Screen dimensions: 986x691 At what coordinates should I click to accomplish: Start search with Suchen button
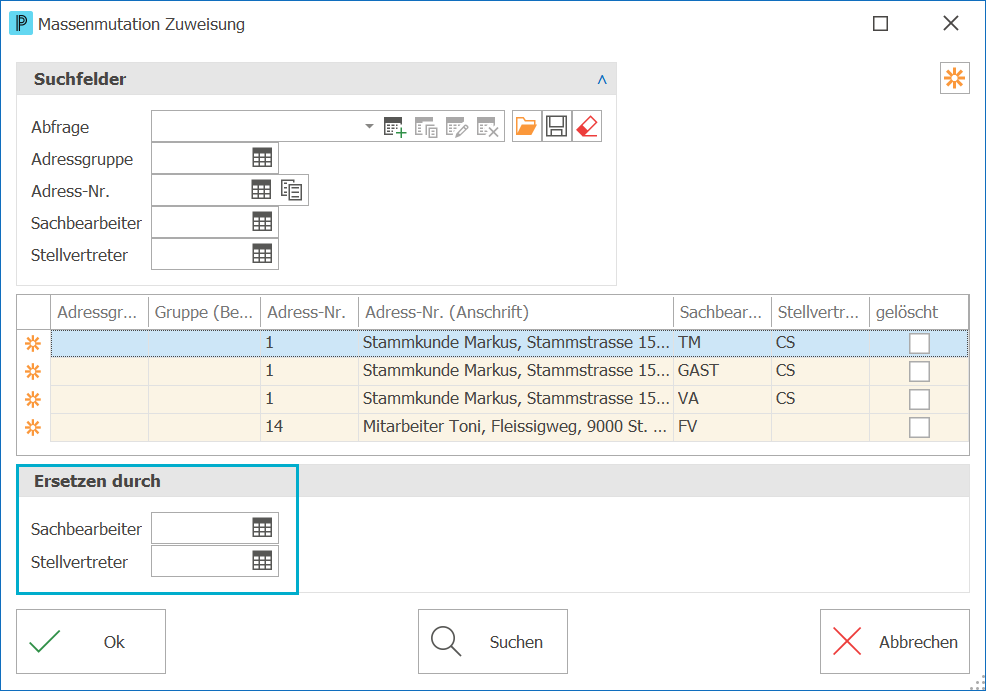[493, 641]
